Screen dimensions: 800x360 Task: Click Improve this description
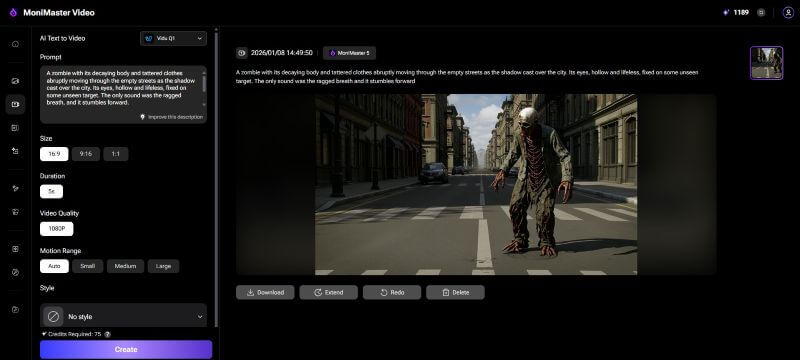pos(172,117)
